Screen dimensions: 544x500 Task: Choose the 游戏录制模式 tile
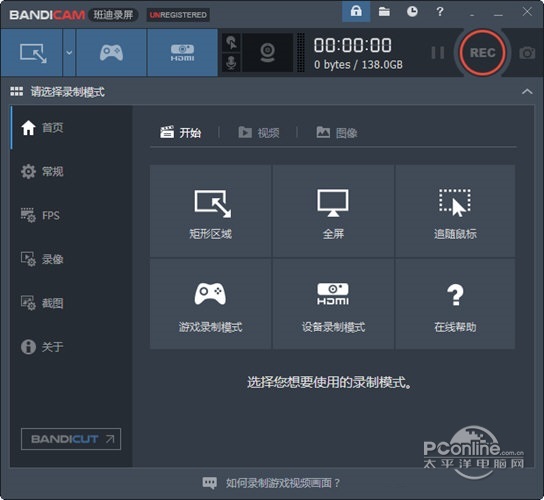[x=211, y=304]
